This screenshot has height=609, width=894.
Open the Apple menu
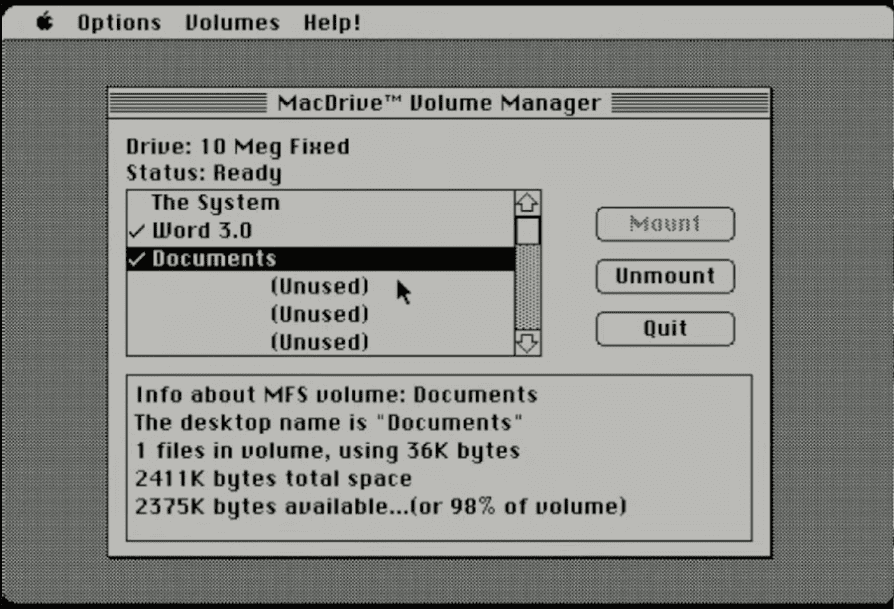pyautogui.click(x=44, y=22)
